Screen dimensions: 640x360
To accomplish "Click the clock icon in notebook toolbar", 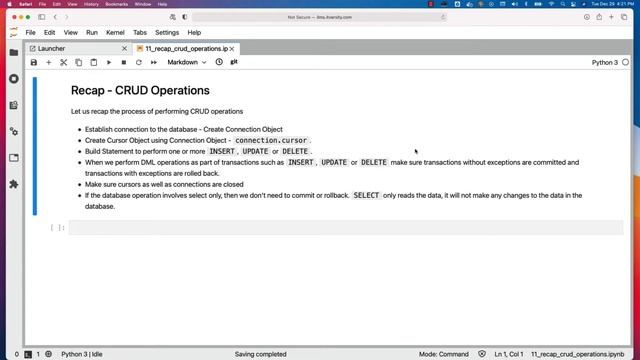I will click(219, 62).
